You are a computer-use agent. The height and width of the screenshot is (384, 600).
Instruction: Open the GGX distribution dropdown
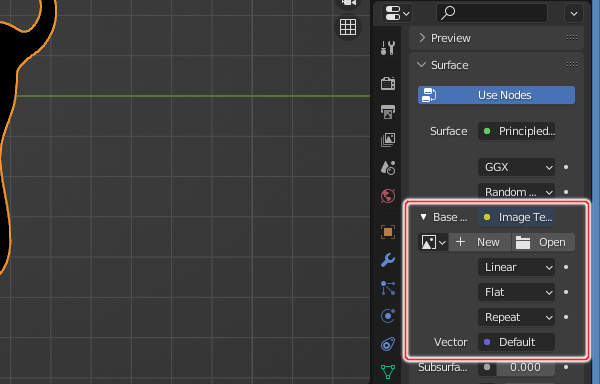[x=517, y=167]
